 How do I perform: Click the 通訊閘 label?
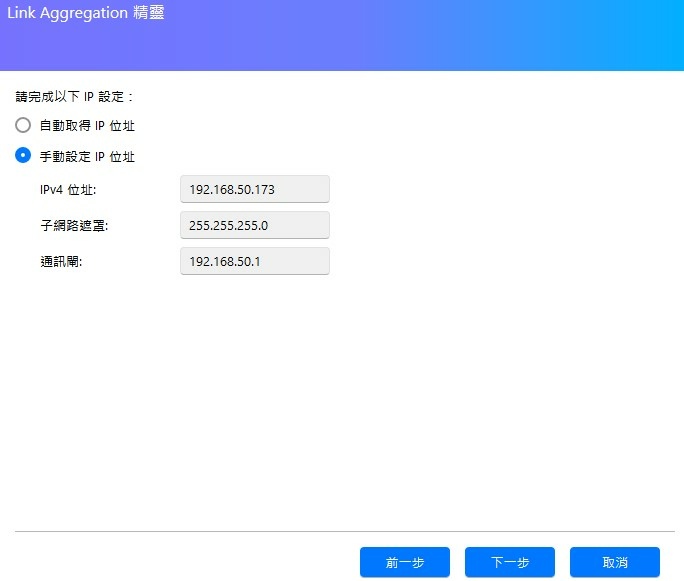(61, 261)
